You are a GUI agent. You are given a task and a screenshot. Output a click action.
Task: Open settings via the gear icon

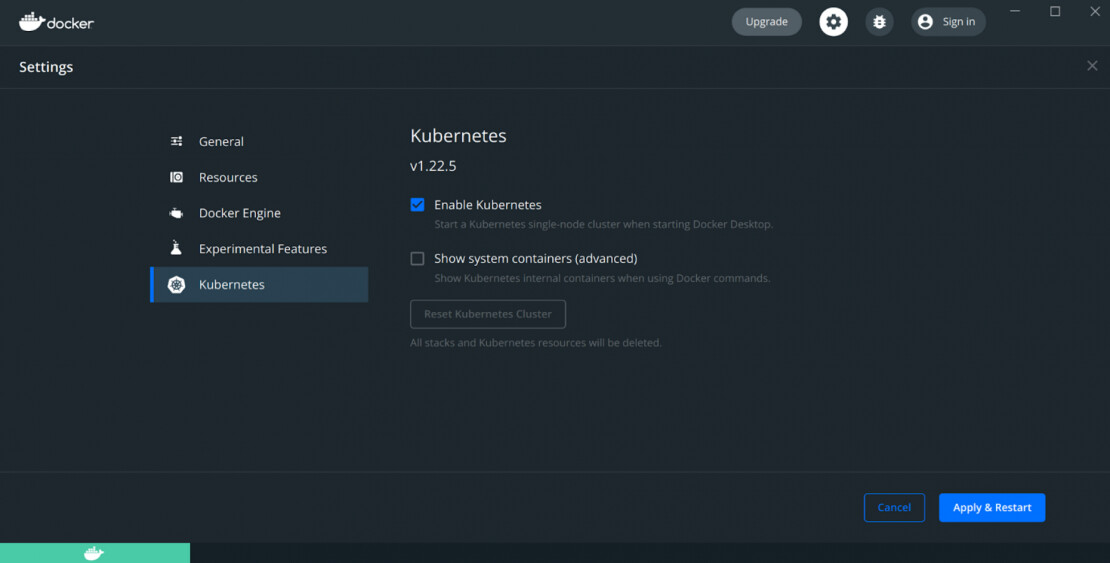(x=833, y=22)
